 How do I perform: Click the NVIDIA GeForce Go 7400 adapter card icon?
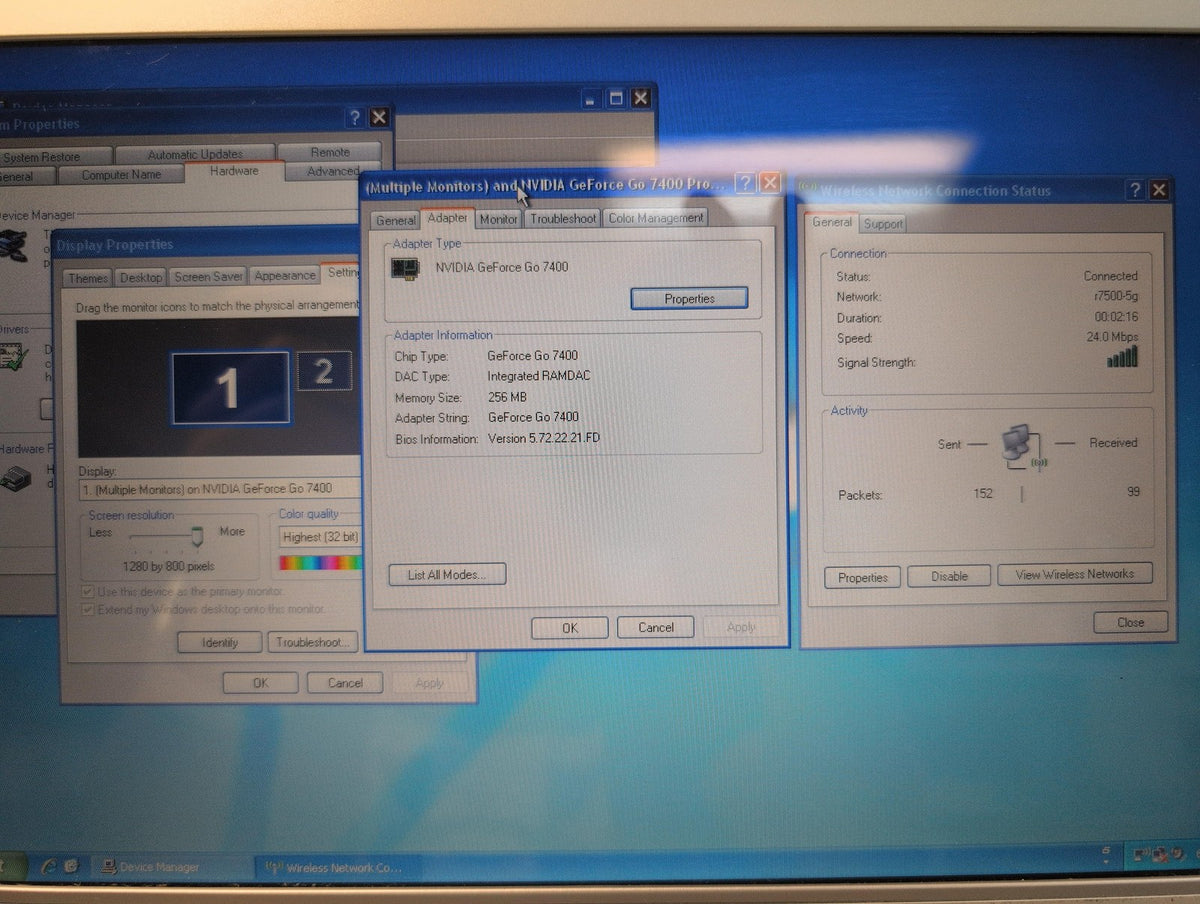point(406,268)
